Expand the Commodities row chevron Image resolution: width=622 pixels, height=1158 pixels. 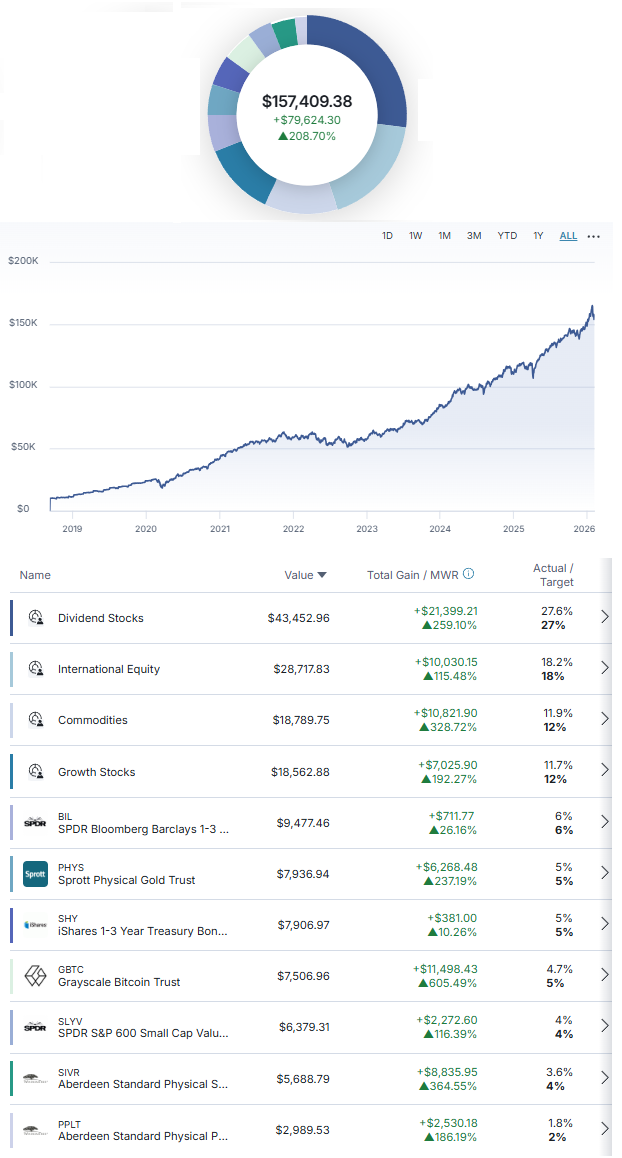point(604,720)
